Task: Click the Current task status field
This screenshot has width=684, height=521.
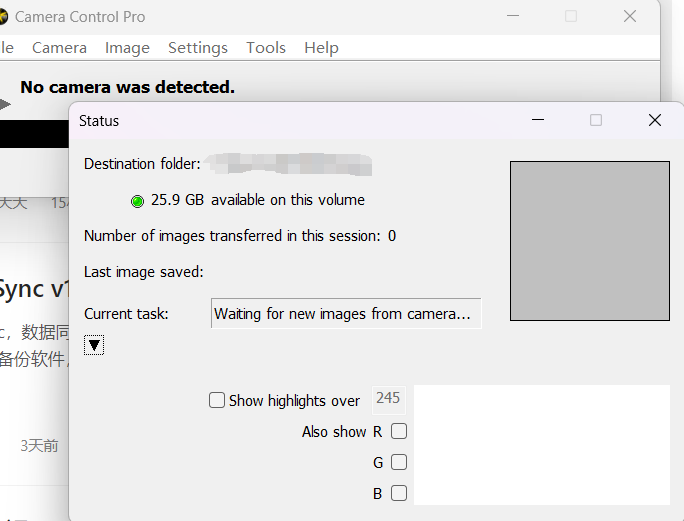Action: pyautogui.click(x=346, y=313)
